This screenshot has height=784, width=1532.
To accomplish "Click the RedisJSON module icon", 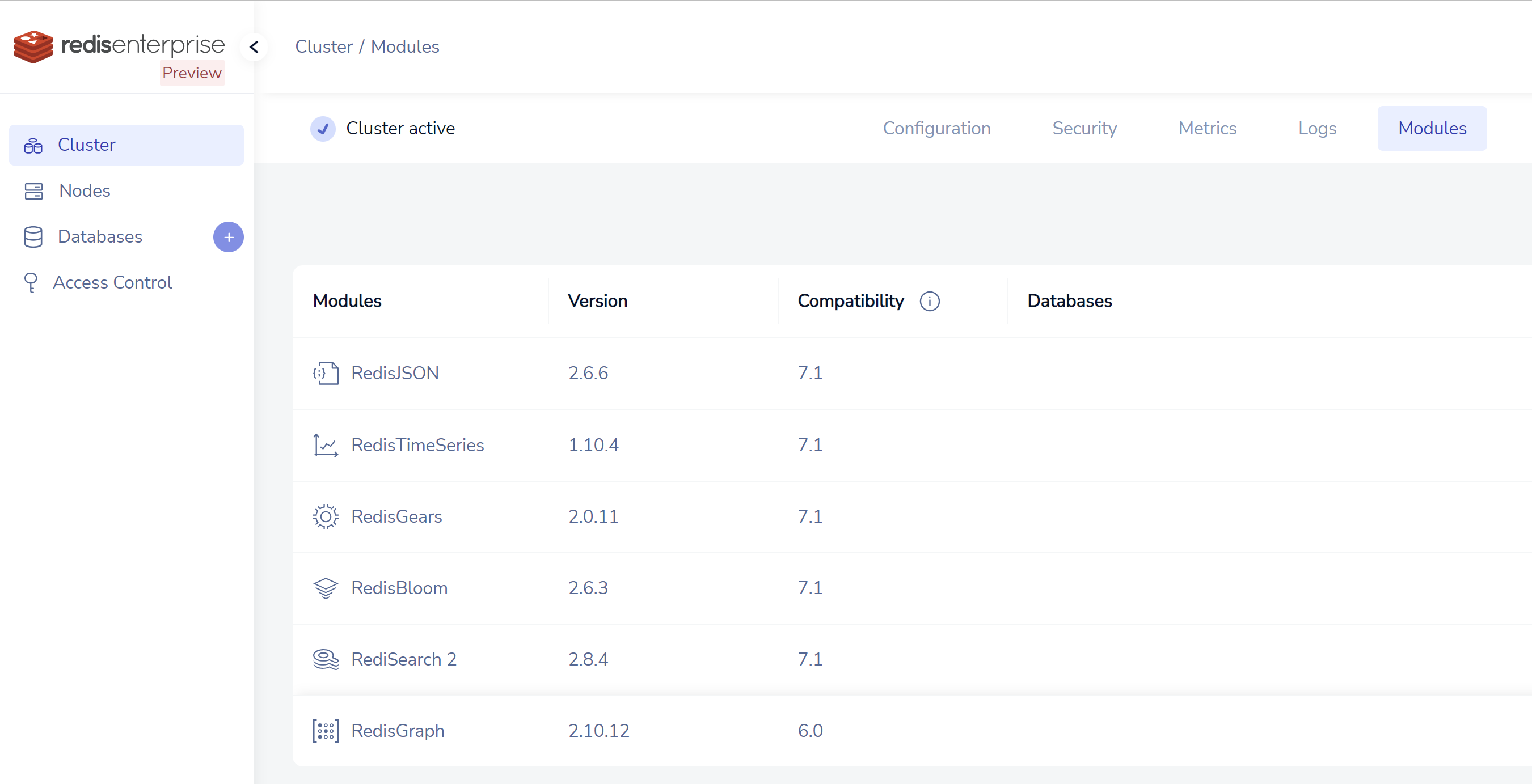I will (326, 373).
